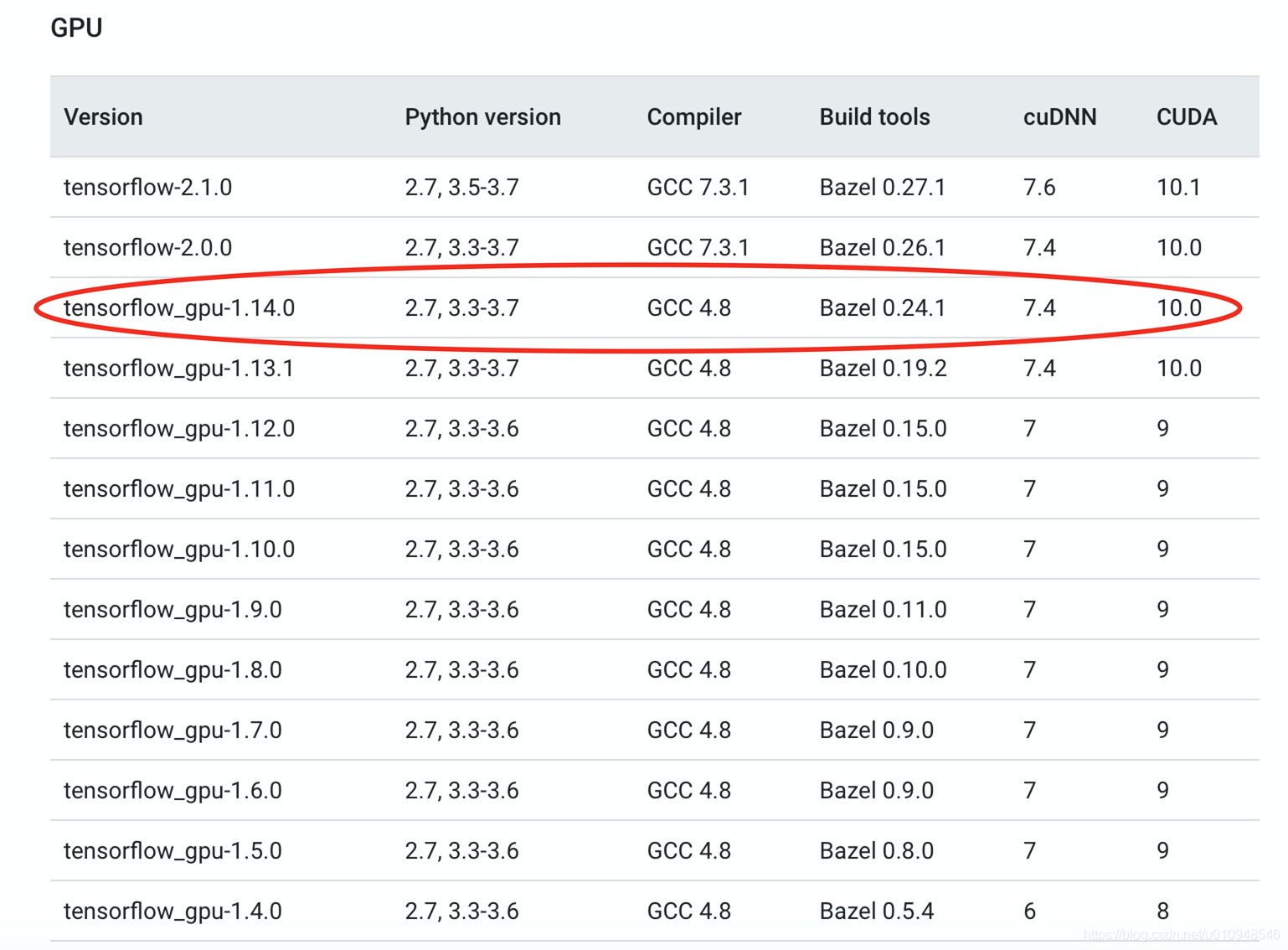Viewport: 1288px width, 950px height.
Task: Click Bazel 0.9.0 in tensorflow_gpu-1.7.0 row
Action: pos(876,730)
